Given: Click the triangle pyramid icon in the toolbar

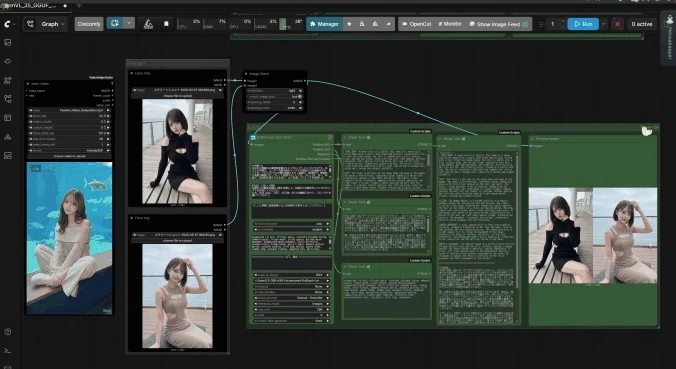Looking at the screenshot, I should [x=148, y=24].
